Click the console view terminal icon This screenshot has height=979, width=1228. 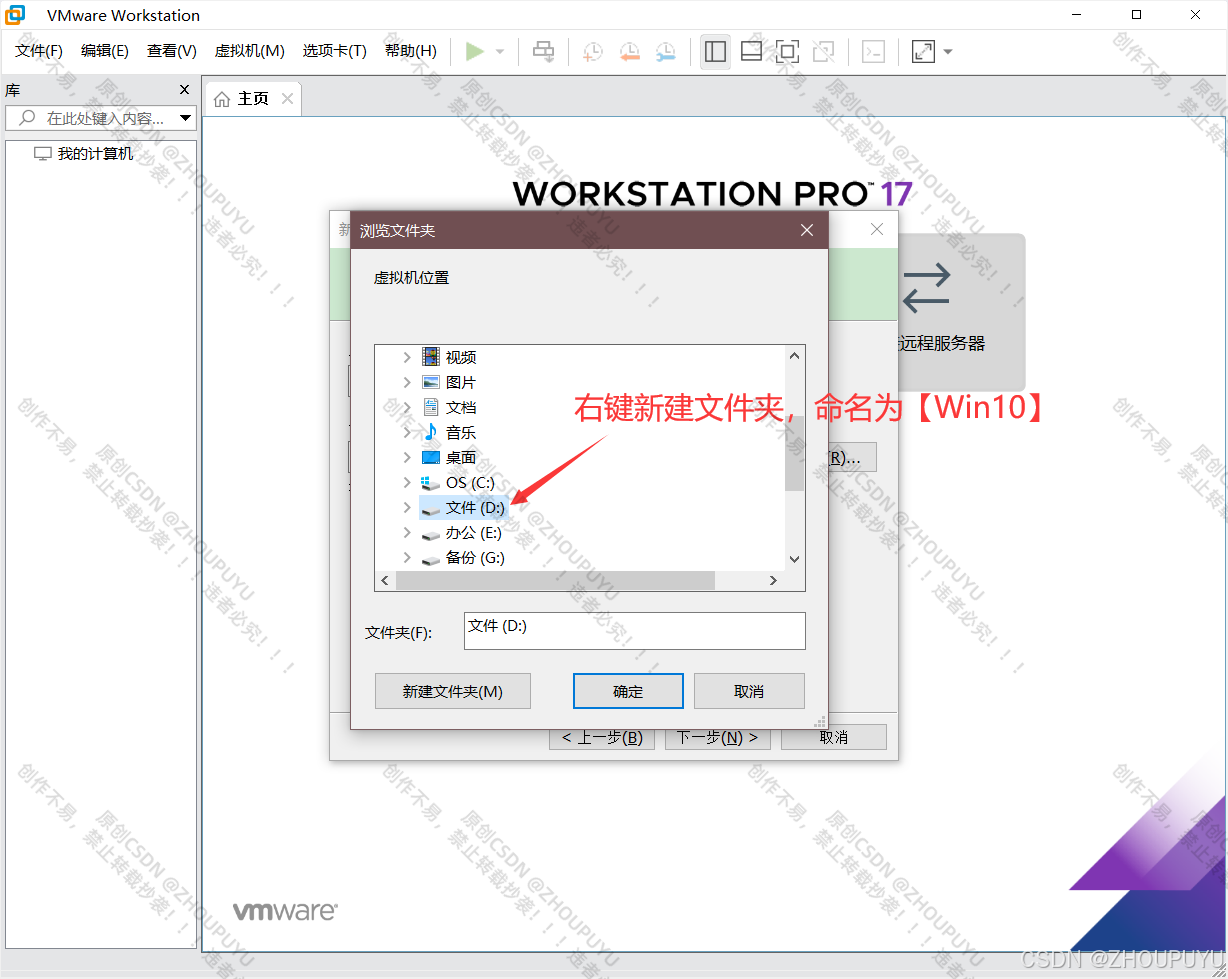click(x=873, y=51)
